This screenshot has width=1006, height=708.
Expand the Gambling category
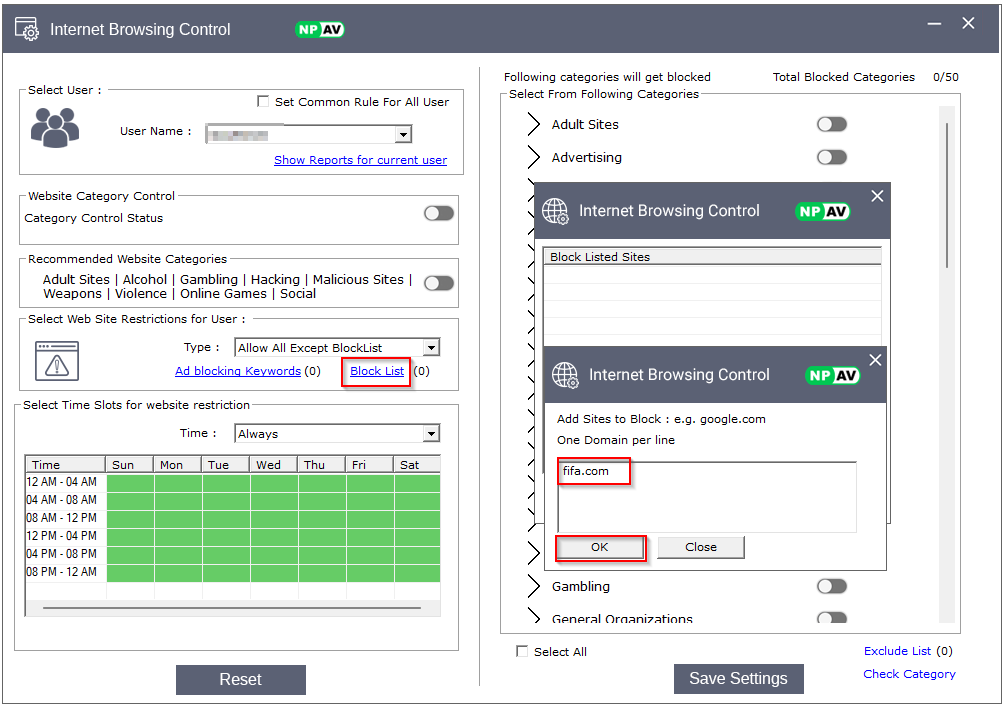(x=534, y=586)
